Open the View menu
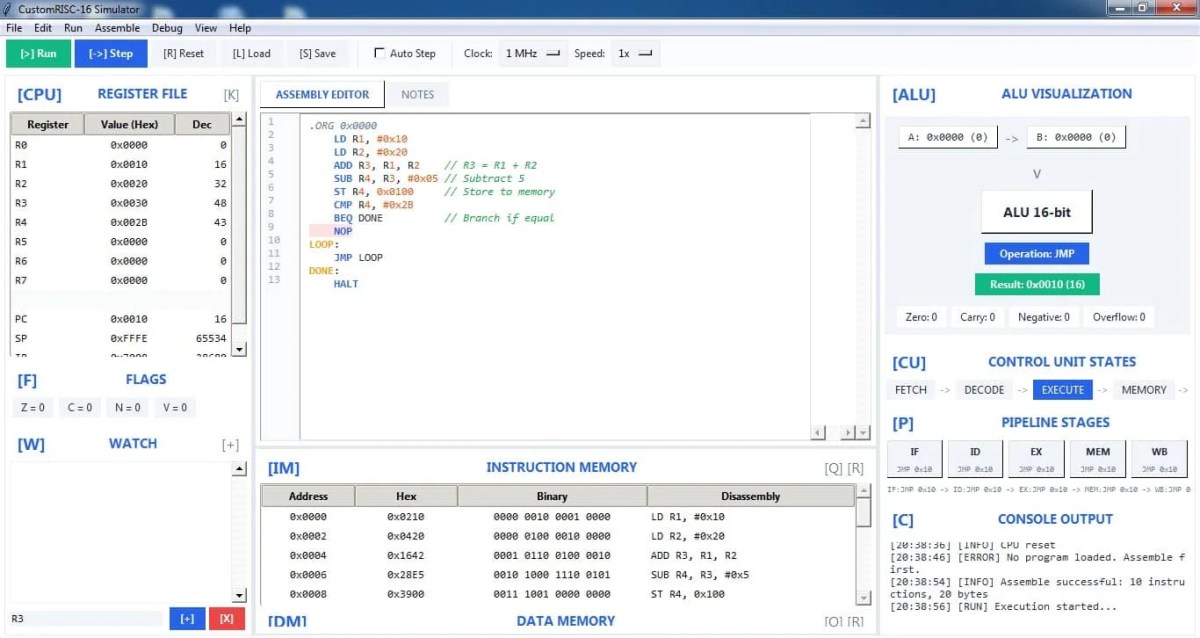The height and width of the screenshot is (638, 1200). pyautogui.click(x=206, y=28)
